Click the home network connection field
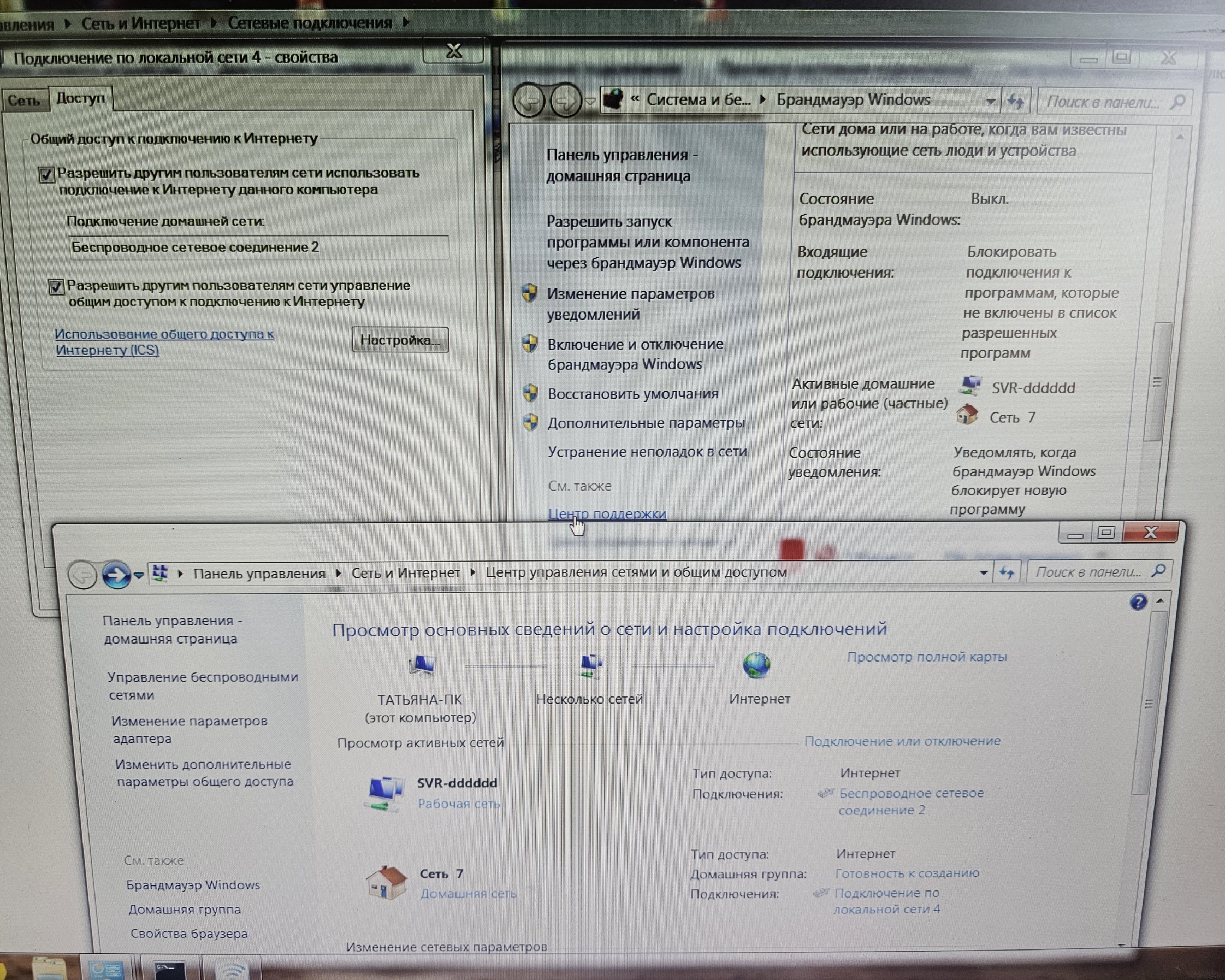 258,247
